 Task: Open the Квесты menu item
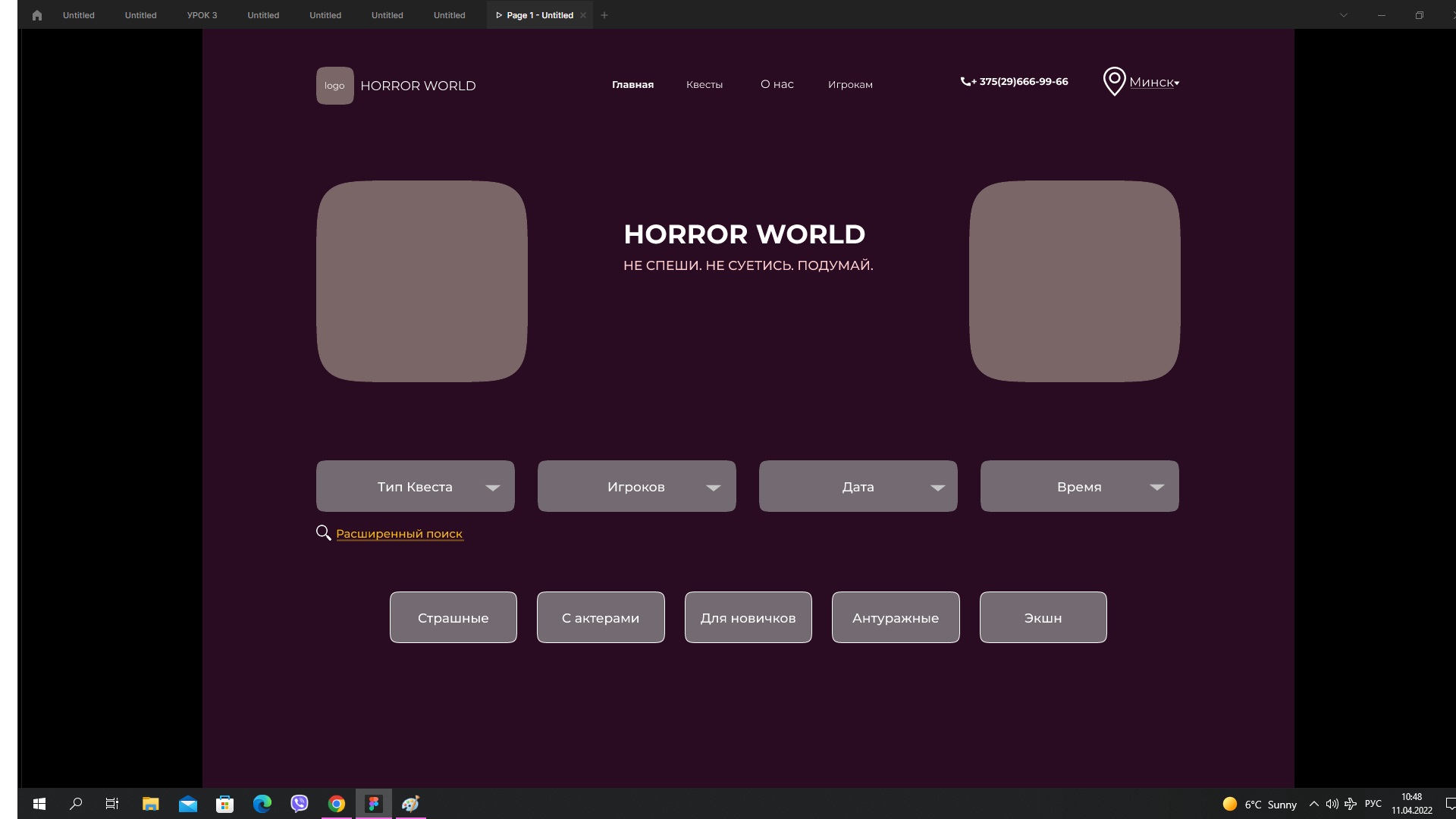point(704,85)
